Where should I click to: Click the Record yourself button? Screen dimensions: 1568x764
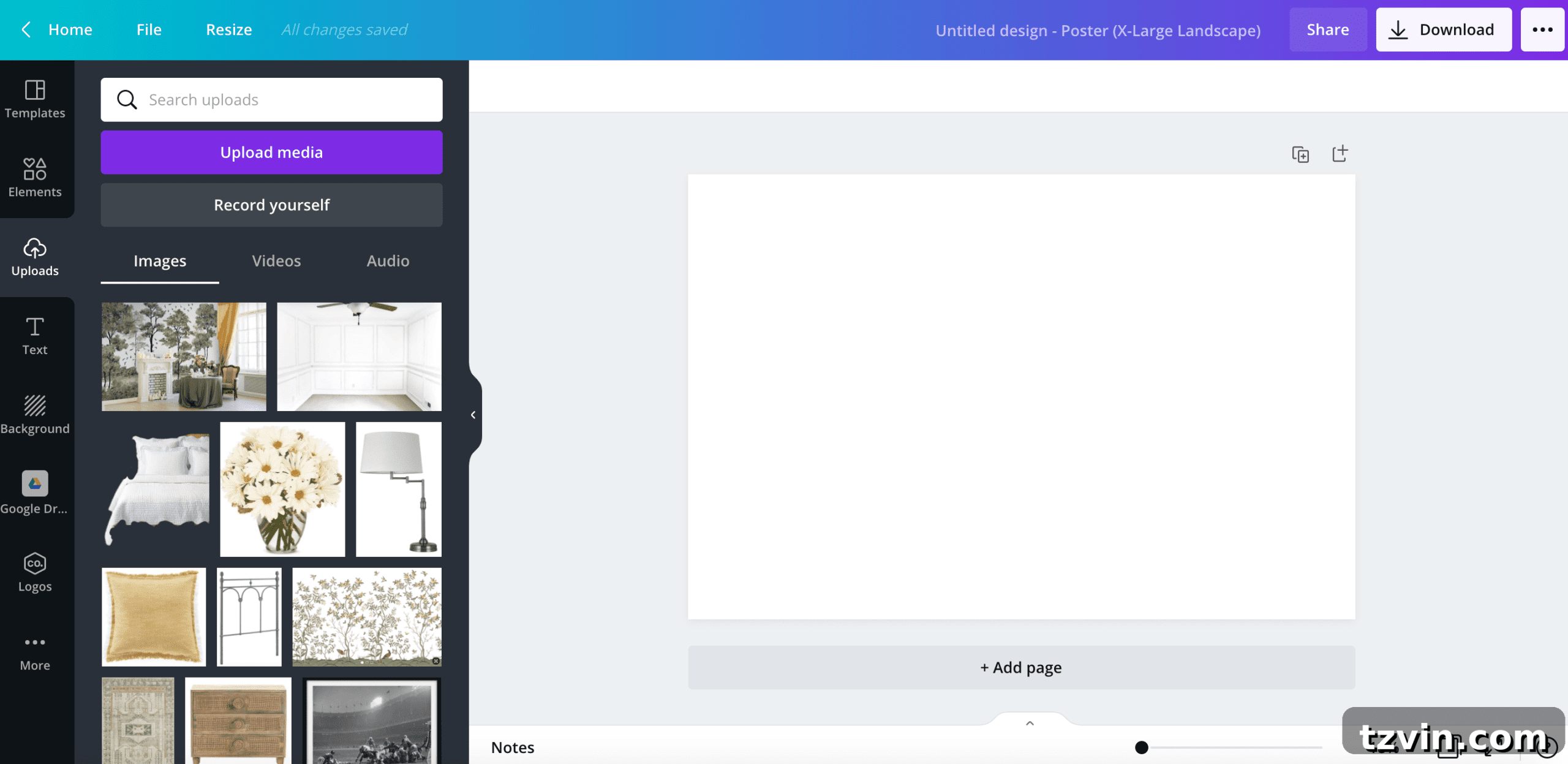[271, 205]
